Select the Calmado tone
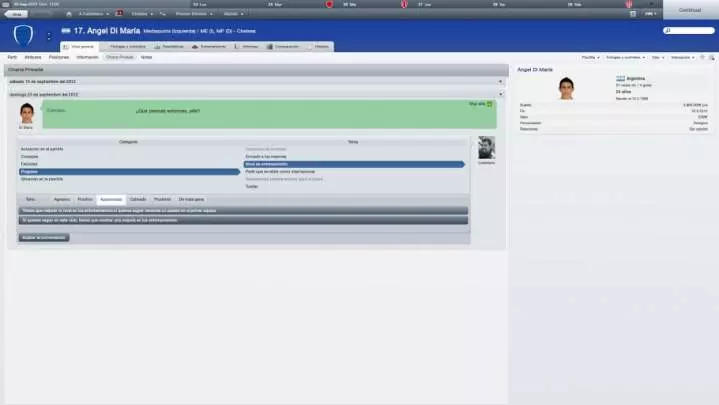719x405 pixels. click(138, 200)
